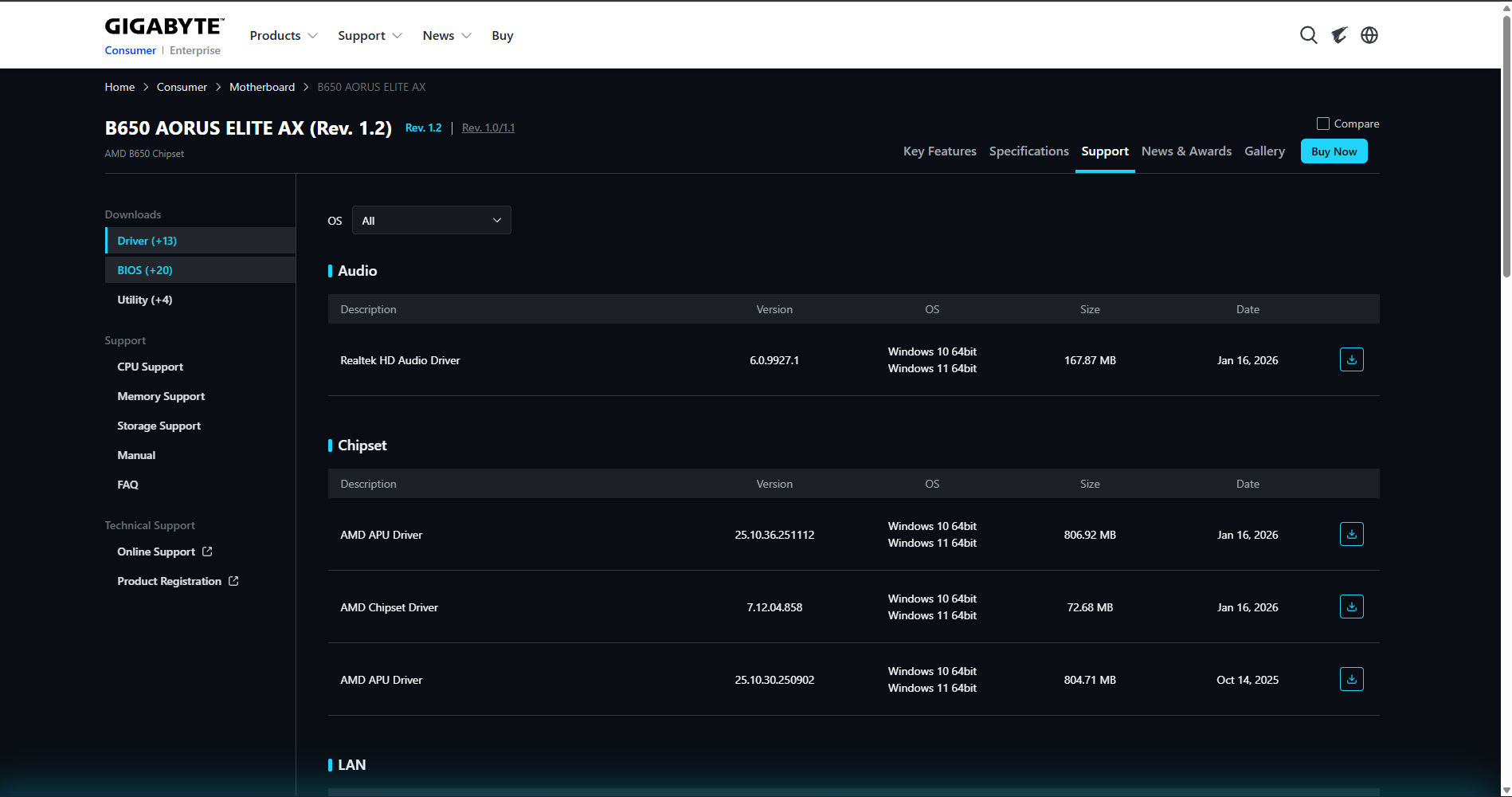1512x797 pixels.
Task: Click the B650 AORUS ELITE AX (Rev. 1.2) title
Action: tap(249, 128)
